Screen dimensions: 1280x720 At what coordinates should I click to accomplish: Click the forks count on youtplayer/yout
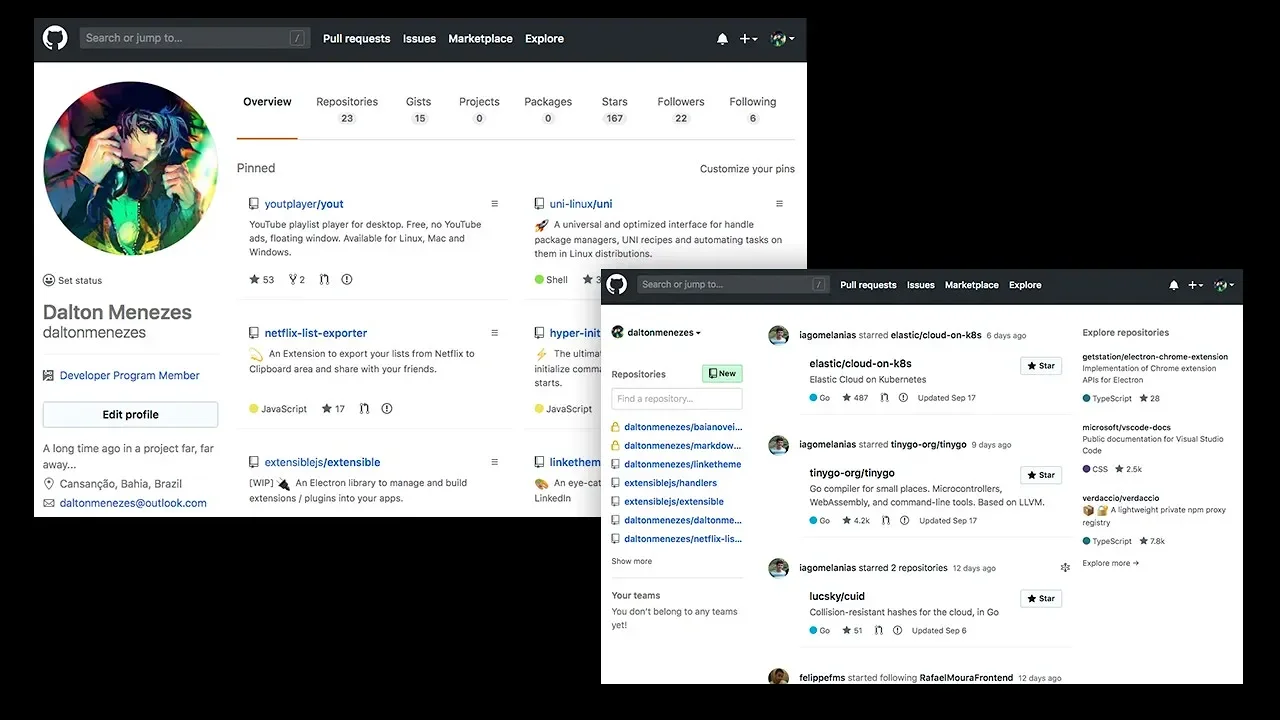(297, 280)
